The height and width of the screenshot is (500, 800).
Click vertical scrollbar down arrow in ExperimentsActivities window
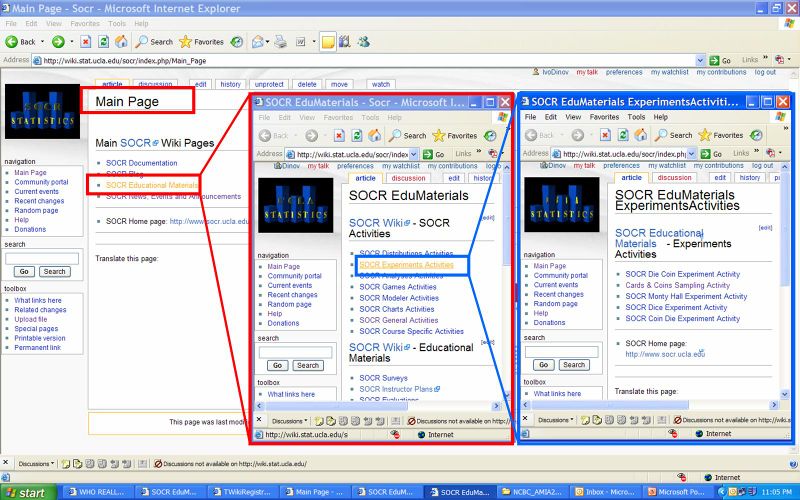click(x=785, y=394)
